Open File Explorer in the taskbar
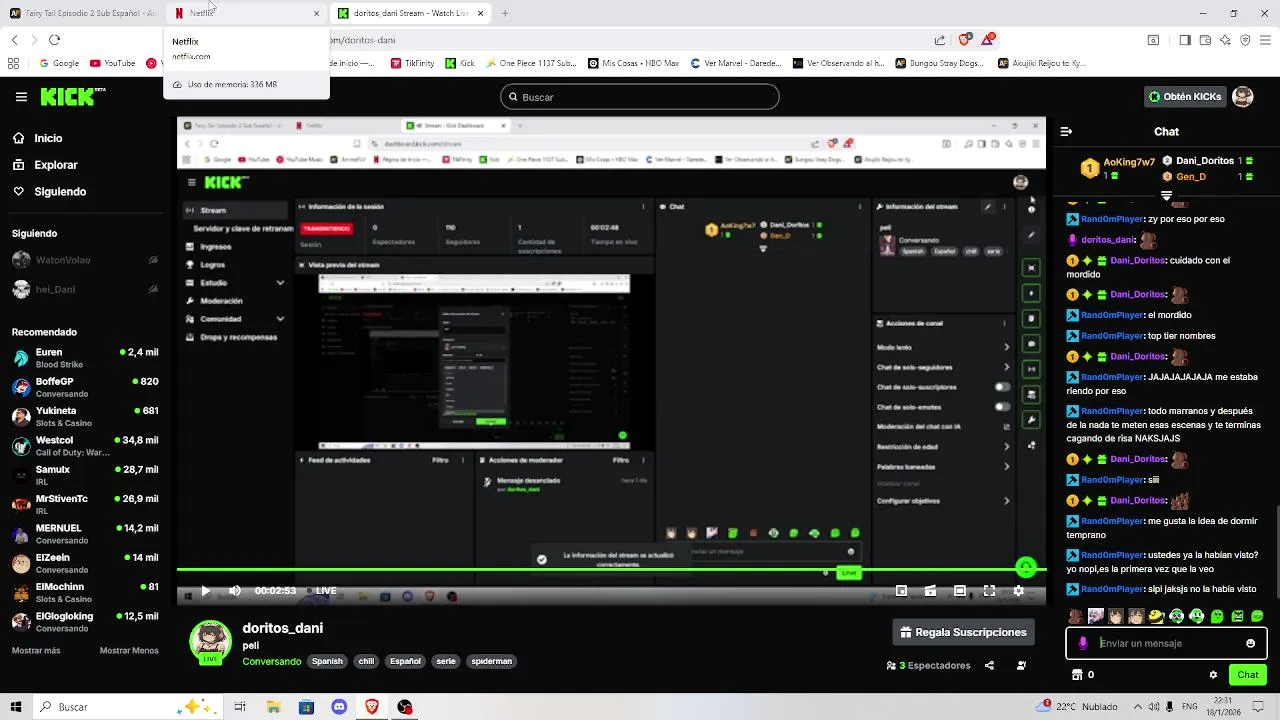 point(273,707)
